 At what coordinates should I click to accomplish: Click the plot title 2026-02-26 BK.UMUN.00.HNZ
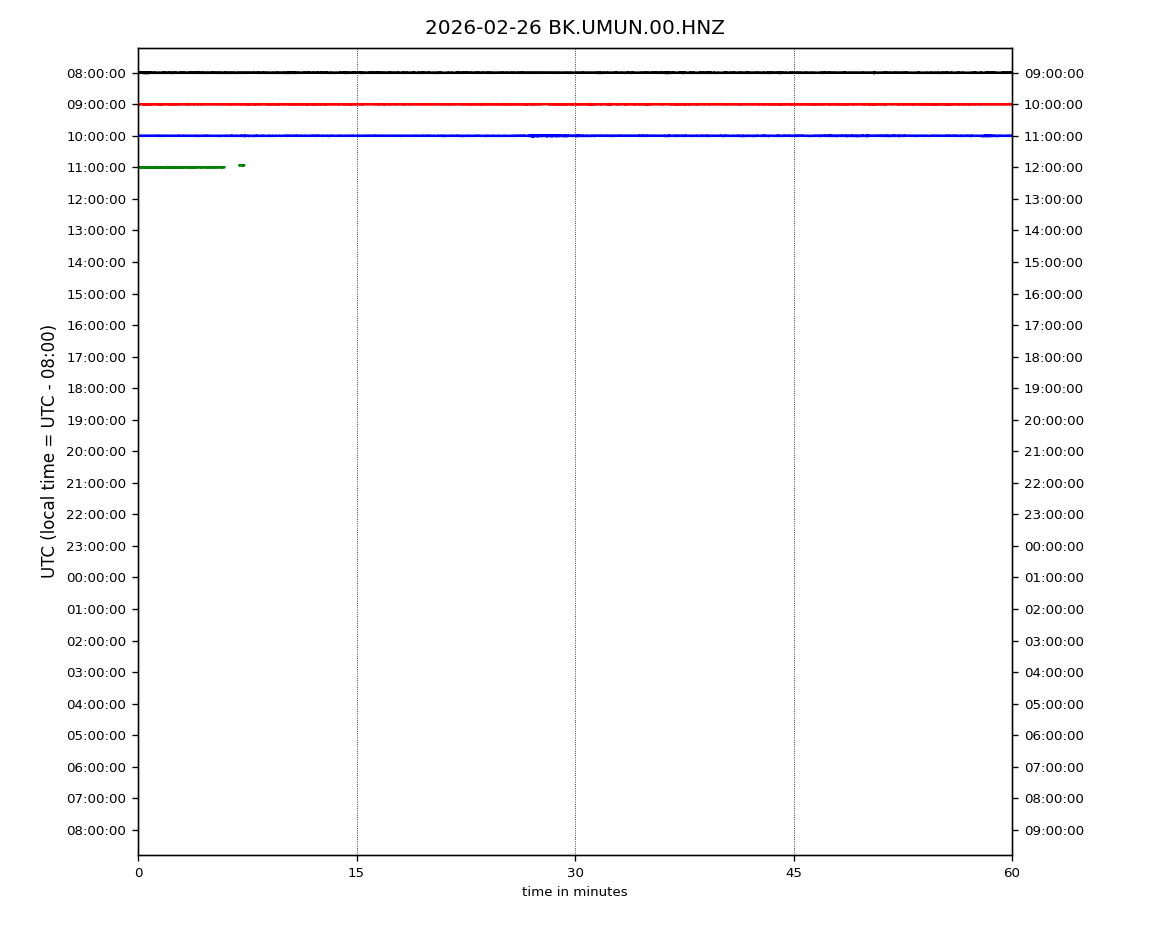tap(574, 28)
